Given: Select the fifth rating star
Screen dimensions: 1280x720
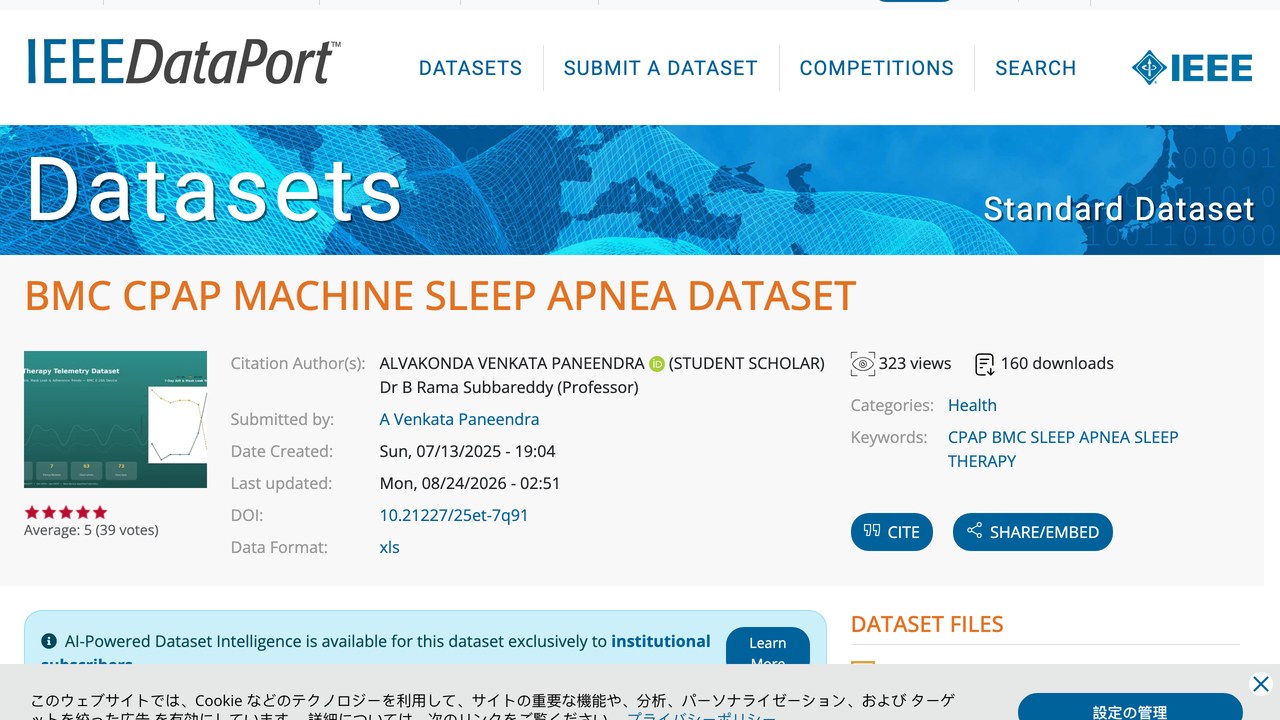Looking at the screenshot, I should (x=100, y=512).
